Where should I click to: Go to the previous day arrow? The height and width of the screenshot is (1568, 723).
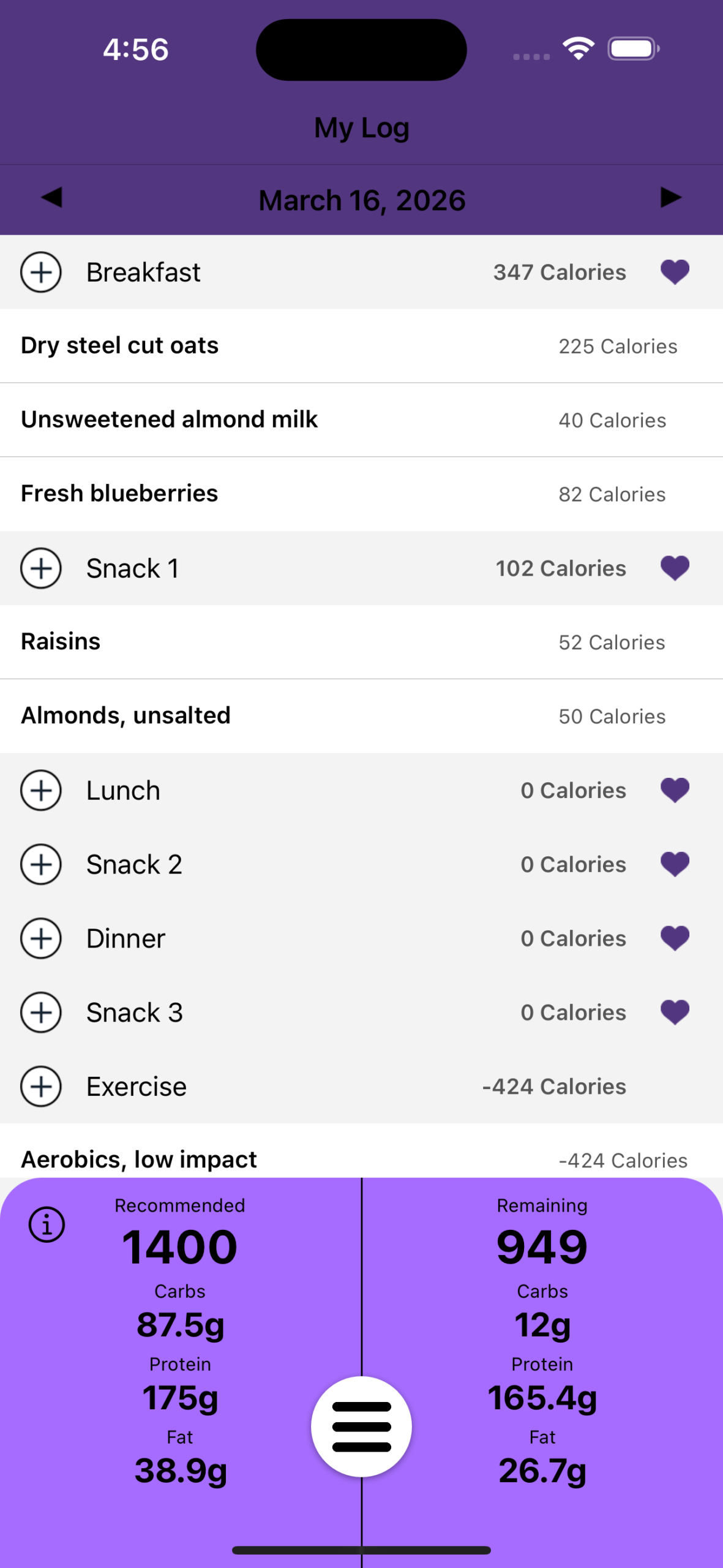tap(51, 198)
